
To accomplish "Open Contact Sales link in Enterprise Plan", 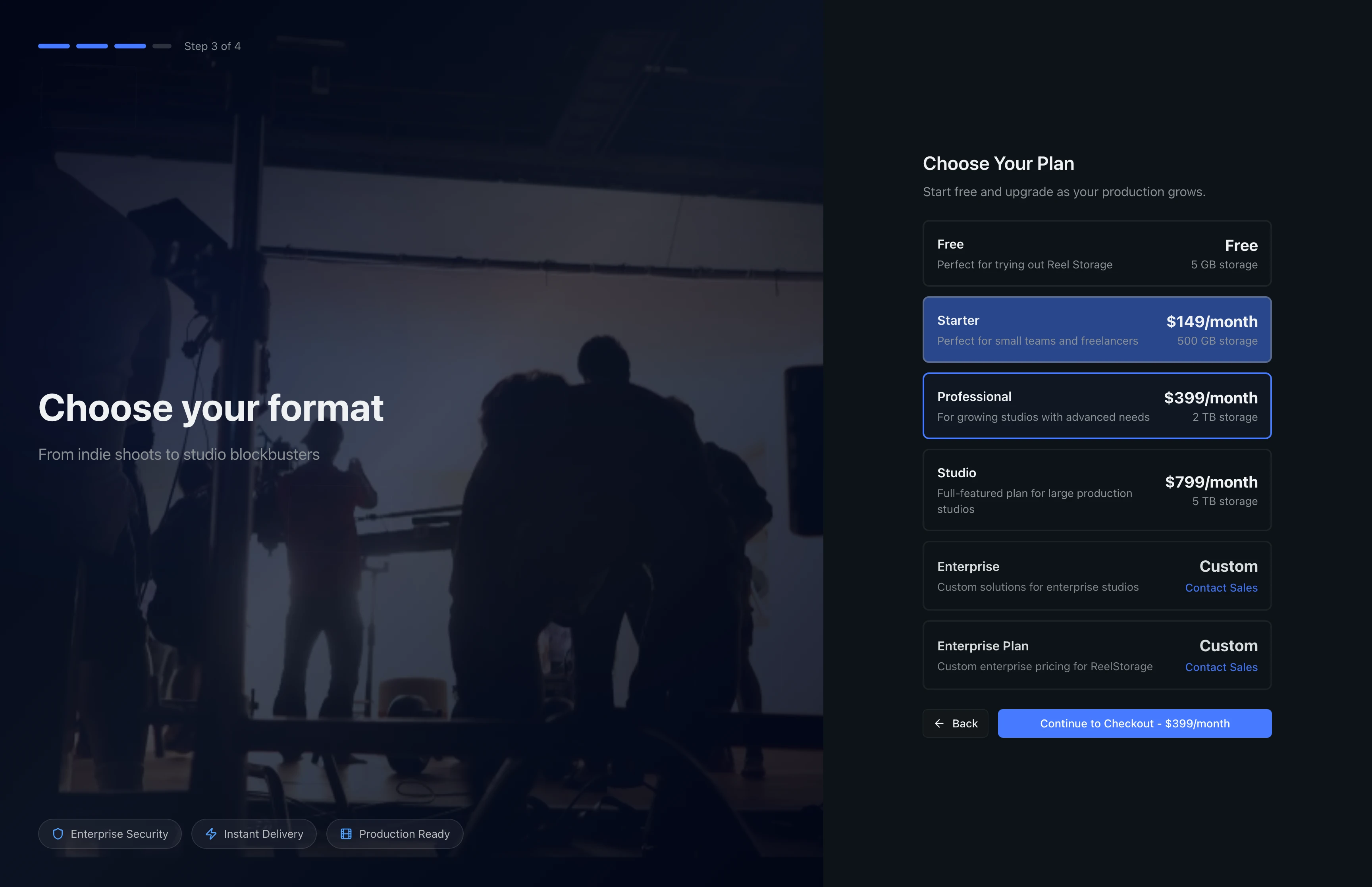I will click(1221, 667).
